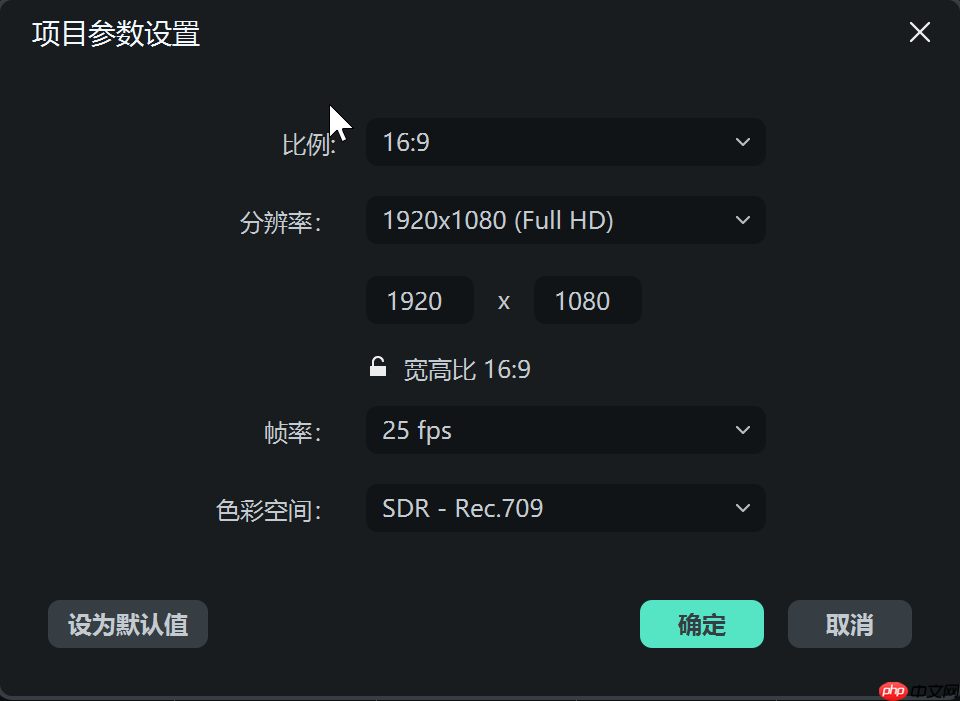
Task: Open the 分辨率 resolution dropdown
Action: [x=565, y=220]
